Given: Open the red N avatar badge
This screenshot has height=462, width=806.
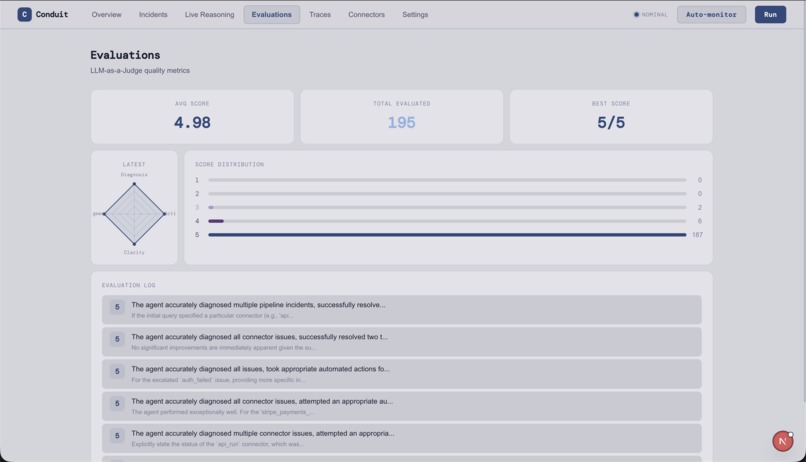Looking at the screenshot, I should 782,441.
